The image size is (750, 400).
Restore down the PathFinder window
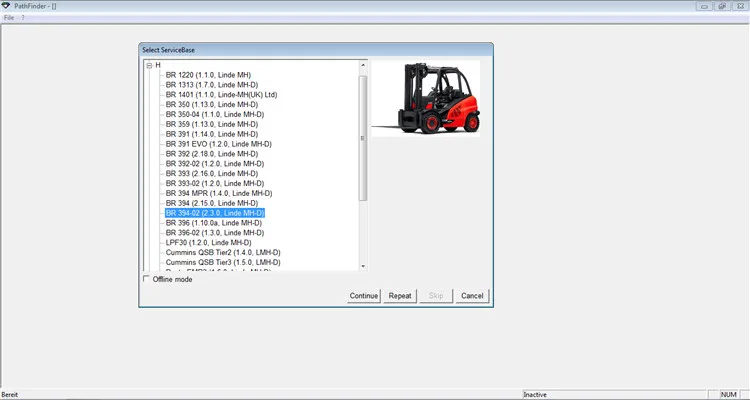pyautogui.click(x=722, y=6)
